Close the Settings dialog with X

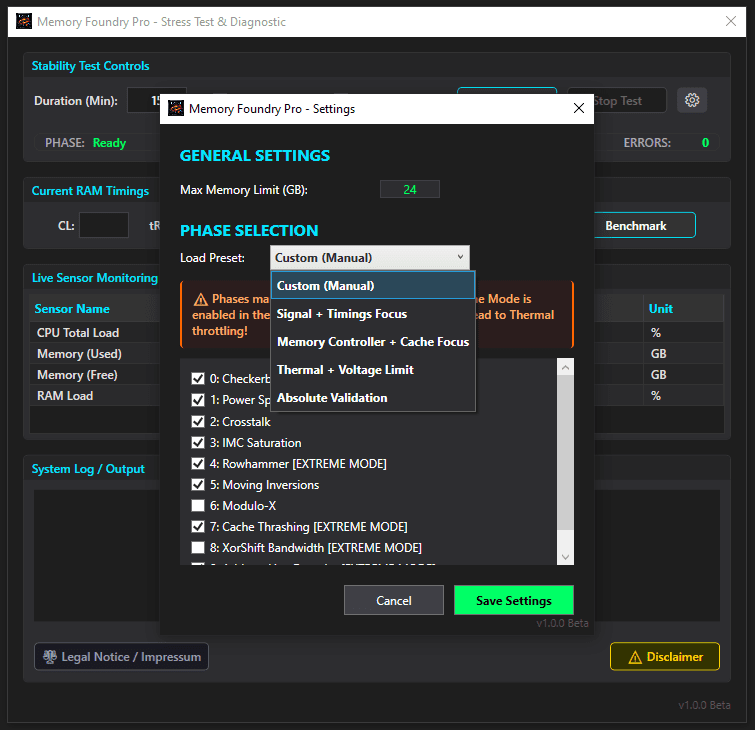pyautogui.click(x=579, y=108)
